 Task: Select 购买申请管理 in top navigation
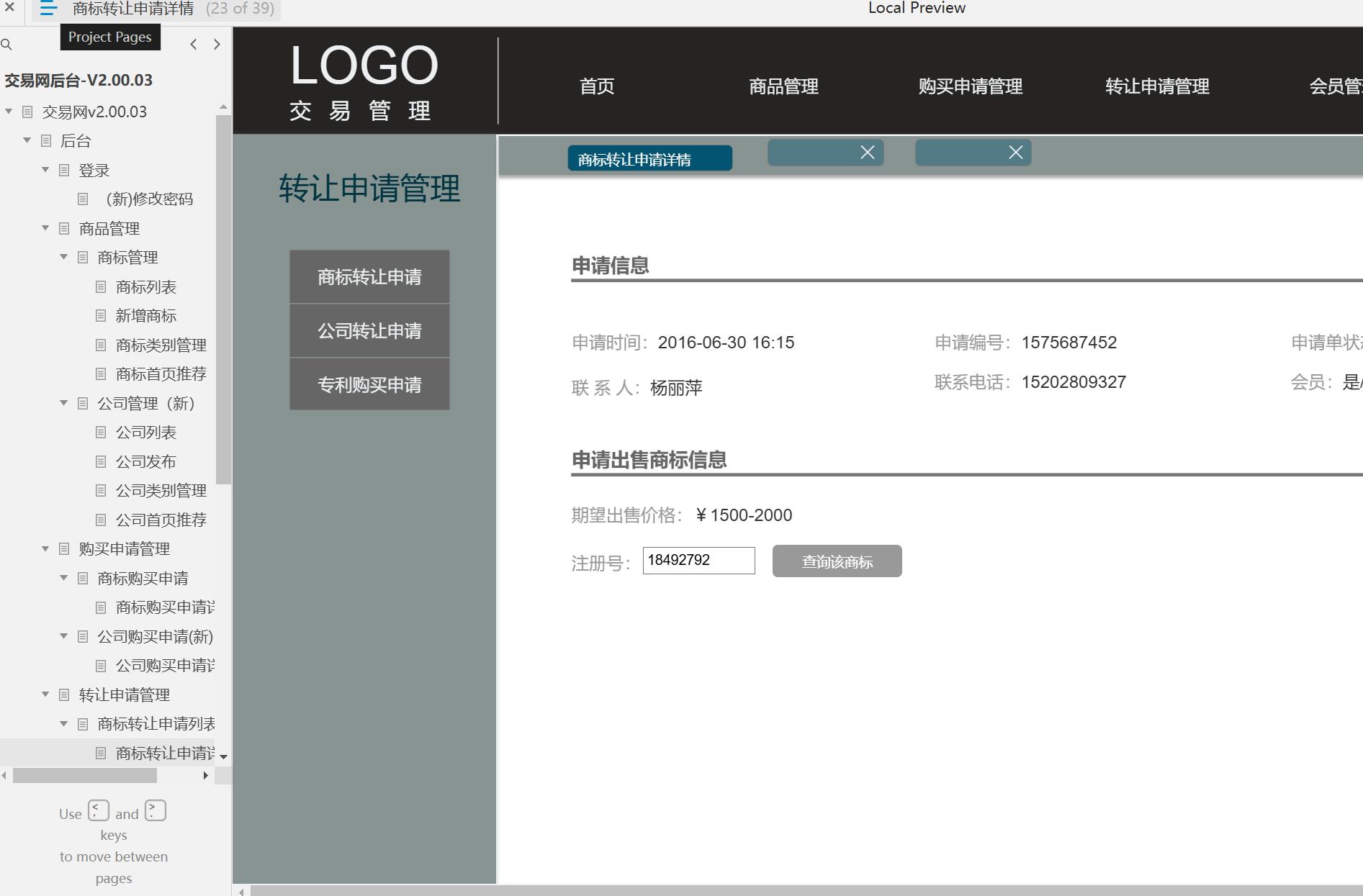[x=970, y=86]
